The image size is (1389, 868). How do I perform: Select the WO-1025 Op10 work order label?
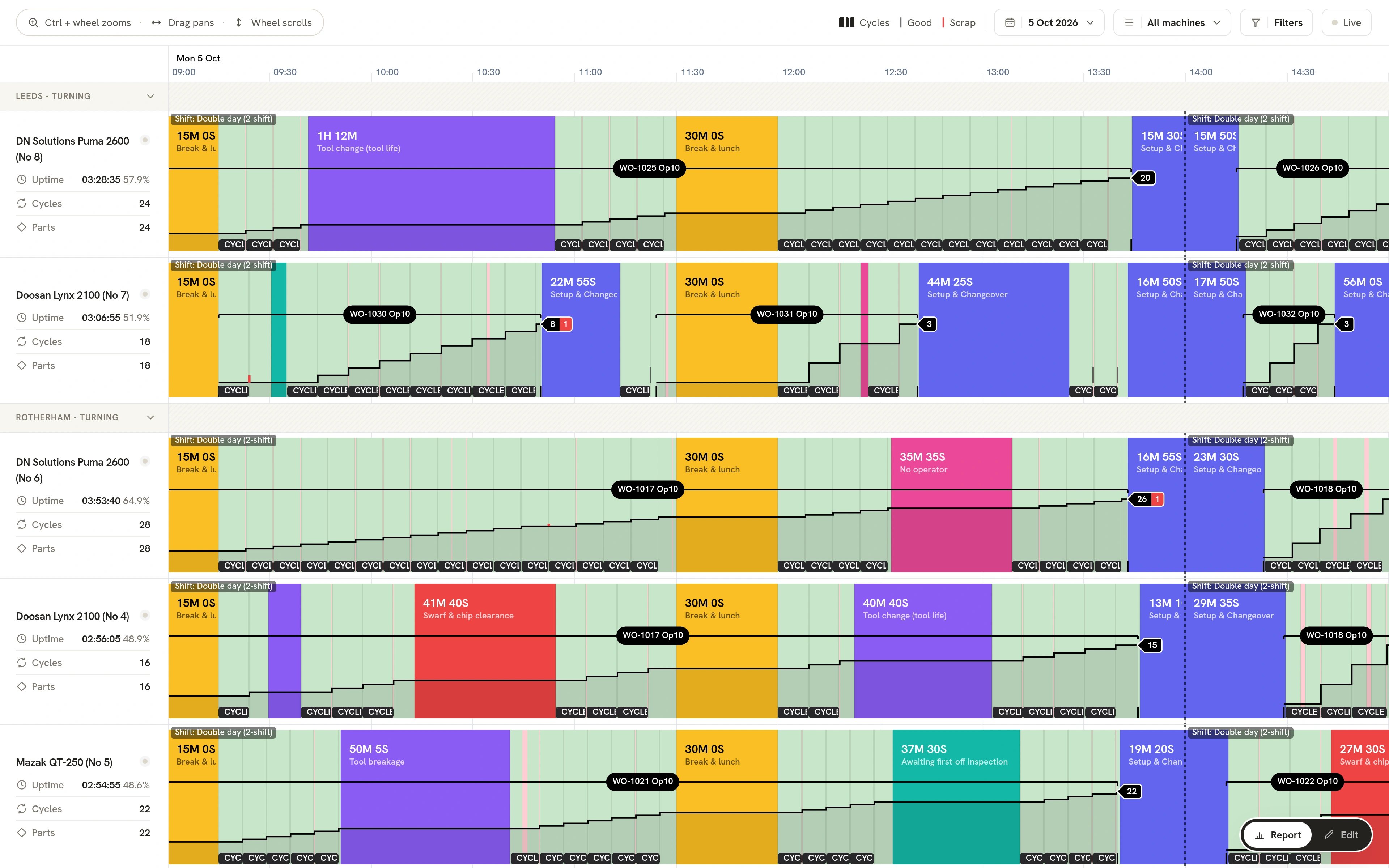coord(649,168)
